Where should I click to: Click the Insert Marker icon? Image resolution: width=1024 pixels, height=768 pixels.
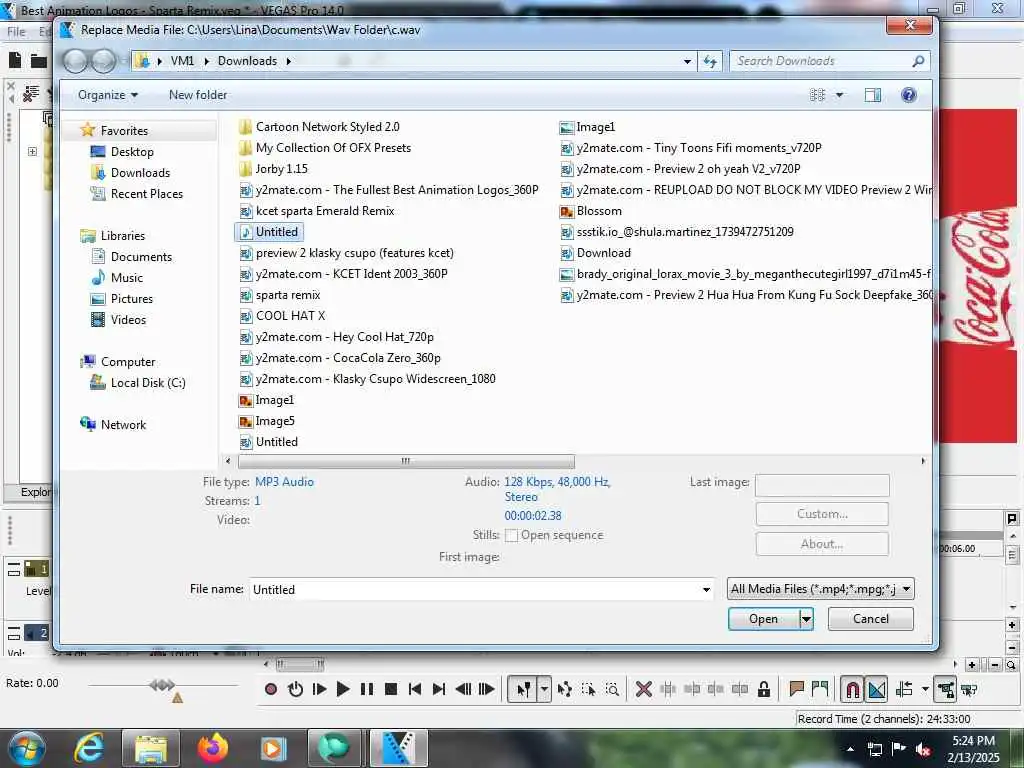(796, 689)
